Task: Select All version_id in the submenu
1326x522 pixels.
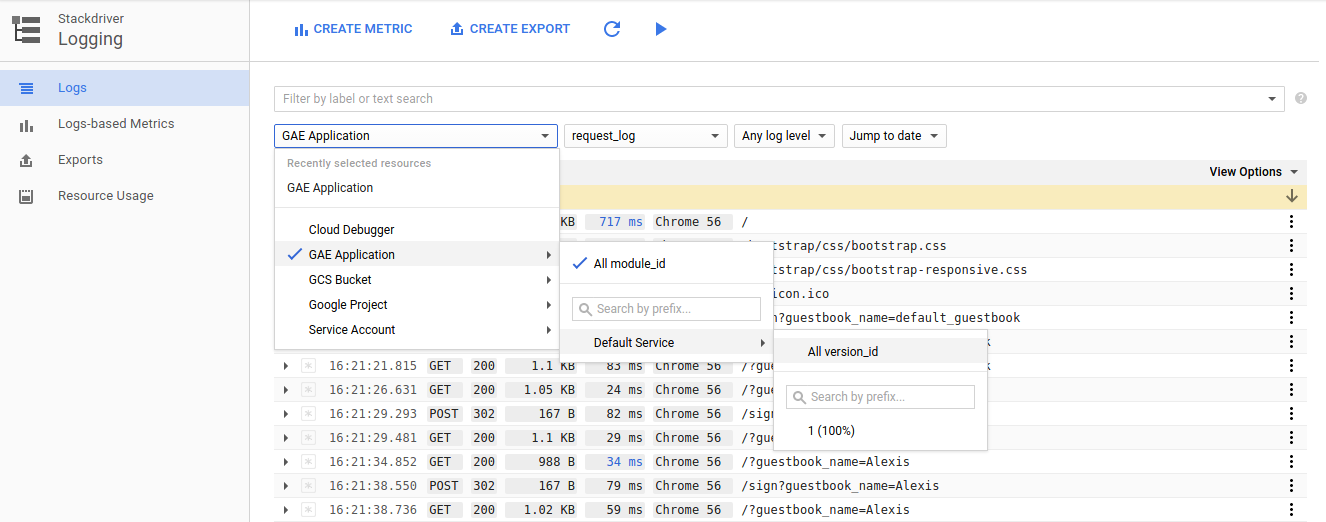Action: [x=843, y=352]
